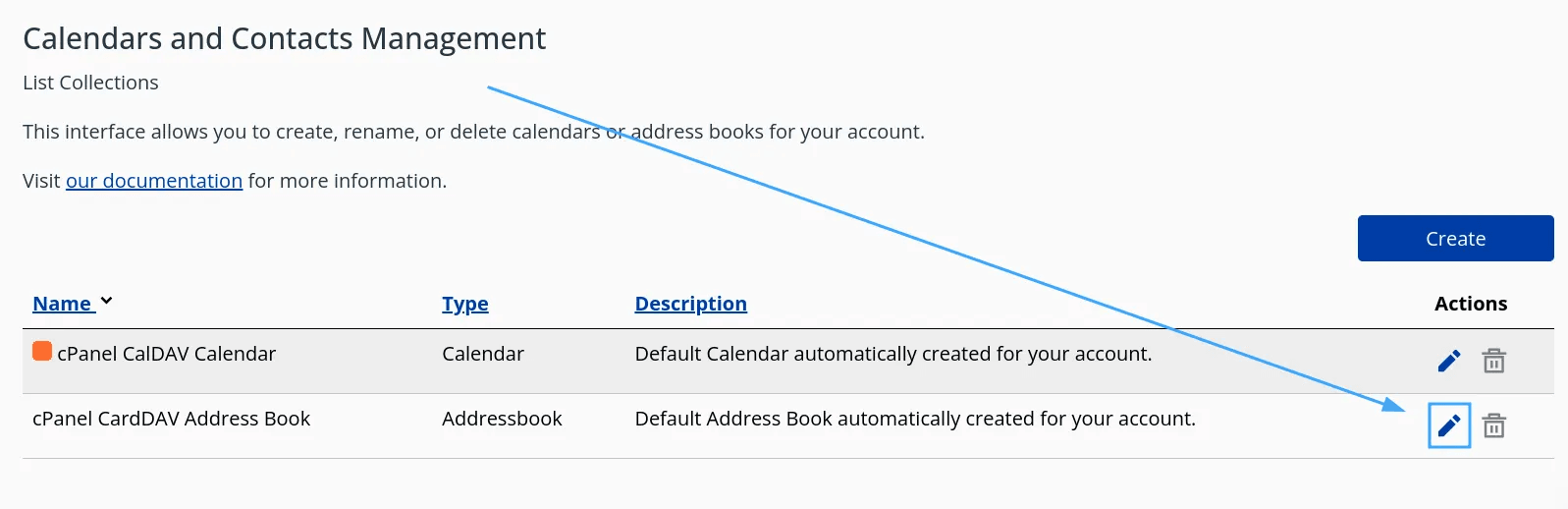Screen dimensions: 1568x509
Task: Click the Actions column header
Action: pyautogui.click(x=1470, y=304)
